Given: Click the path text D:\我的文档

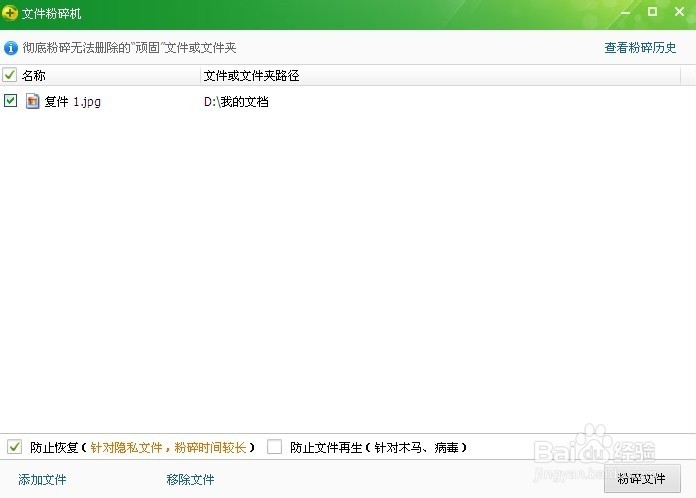Looking at the screenshot, I should 236,102.
